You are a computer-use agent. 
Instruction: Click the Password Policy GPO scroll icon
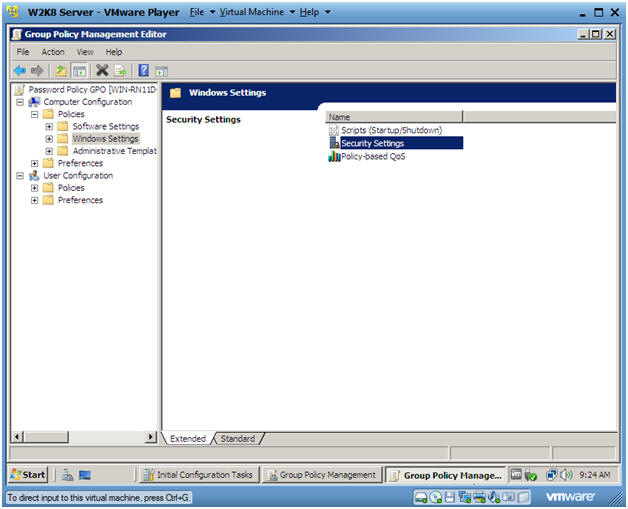click(x=20, y=90)
